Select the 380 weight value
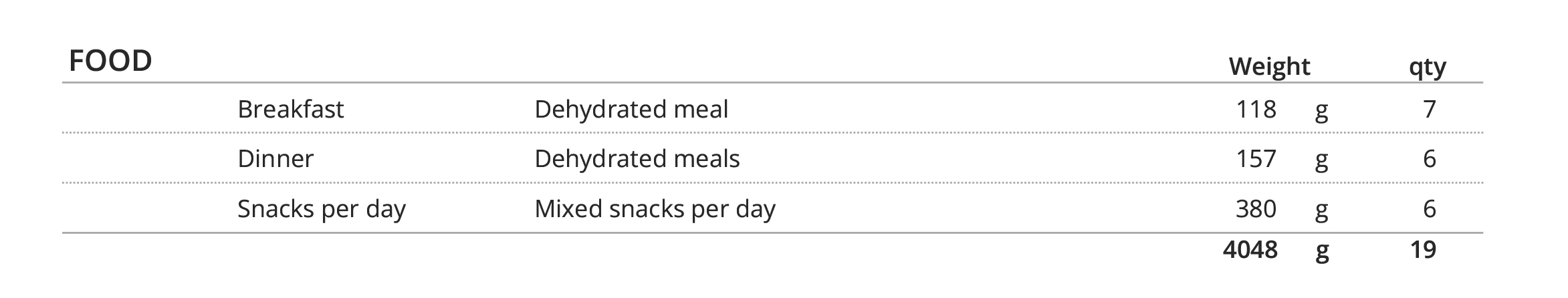The width and height of the screenshot is (1568, 298). pyautogui.click(x=1256, y=209)
